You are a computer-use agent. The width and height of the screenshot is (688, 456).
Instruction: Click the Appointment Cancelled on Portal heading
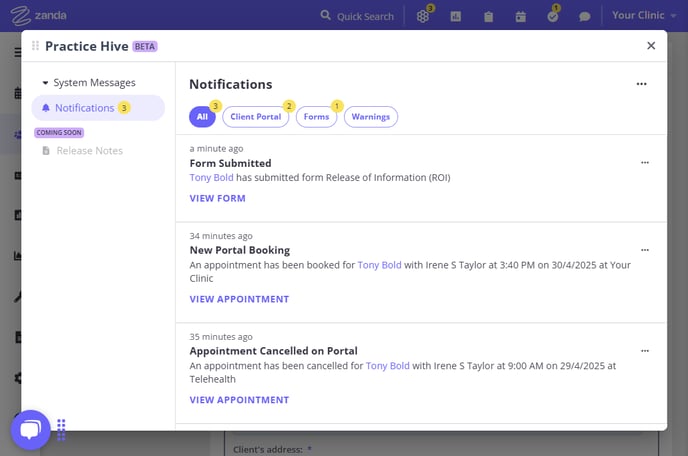click(x=273, y=351)
